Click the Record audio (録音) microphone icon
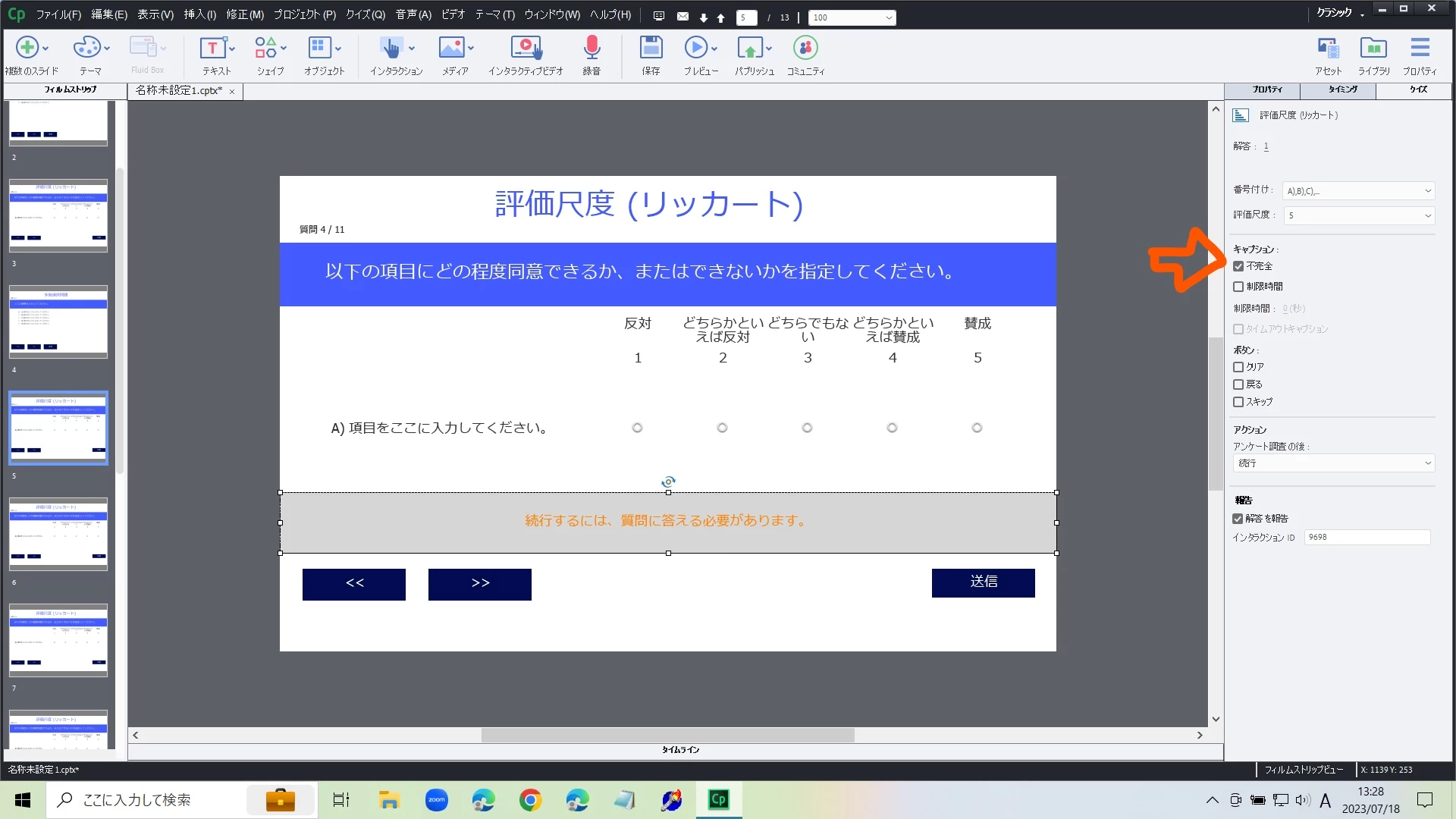1456x819 pixels. (591, 49)
